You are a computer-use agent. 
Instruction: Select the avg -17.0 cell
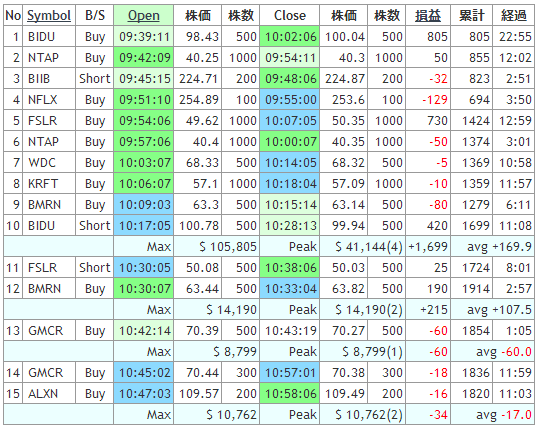492,415
